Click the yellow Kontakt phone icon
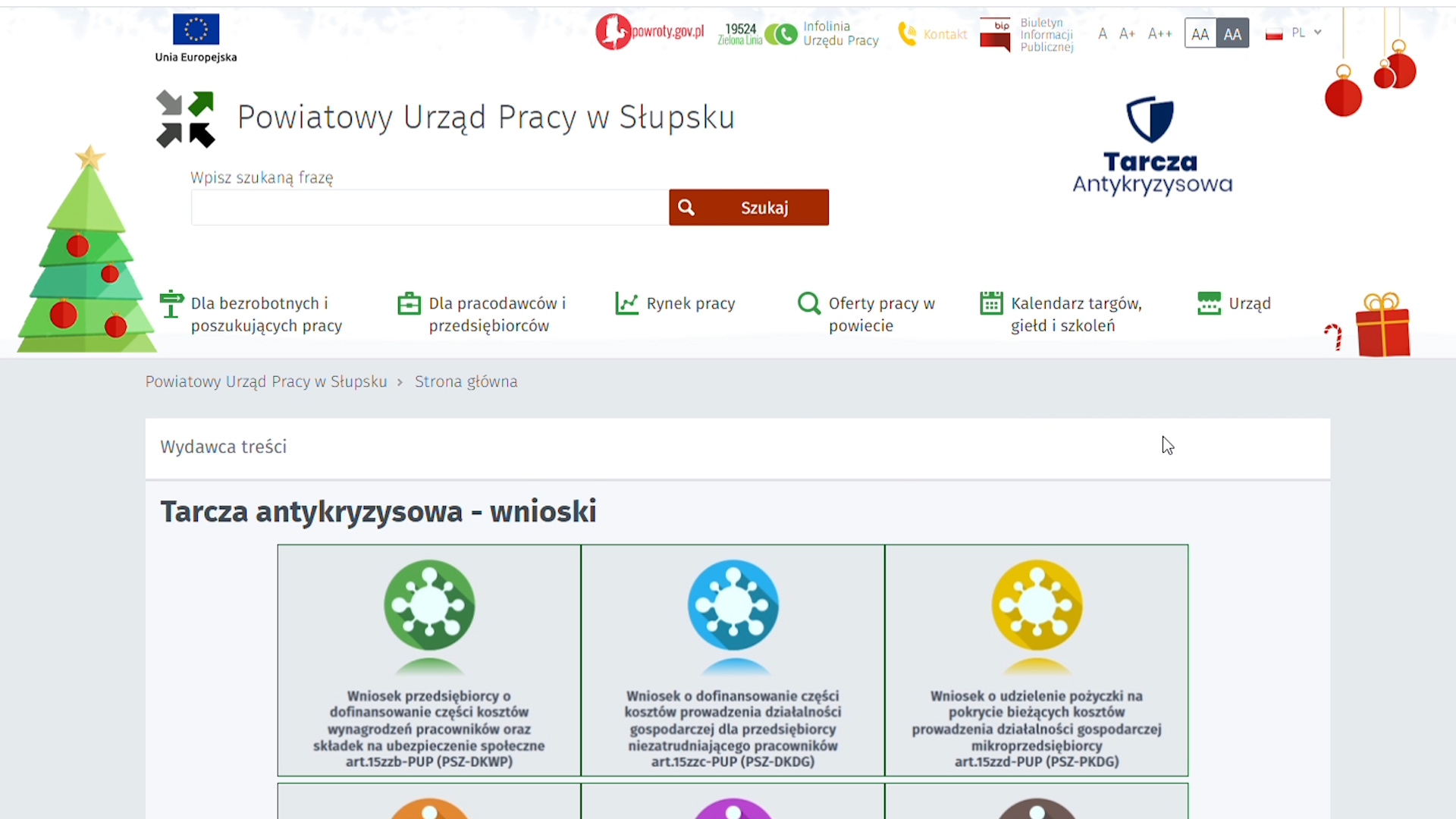Image resolution: width=1456 pixels, height=819 pixels. [x=907, y=34]
